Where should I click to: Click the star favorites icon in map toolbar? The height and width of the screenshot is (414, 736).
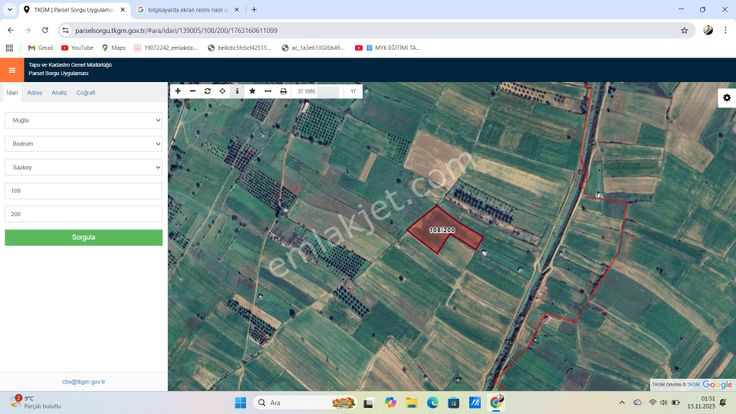[252, 91]
